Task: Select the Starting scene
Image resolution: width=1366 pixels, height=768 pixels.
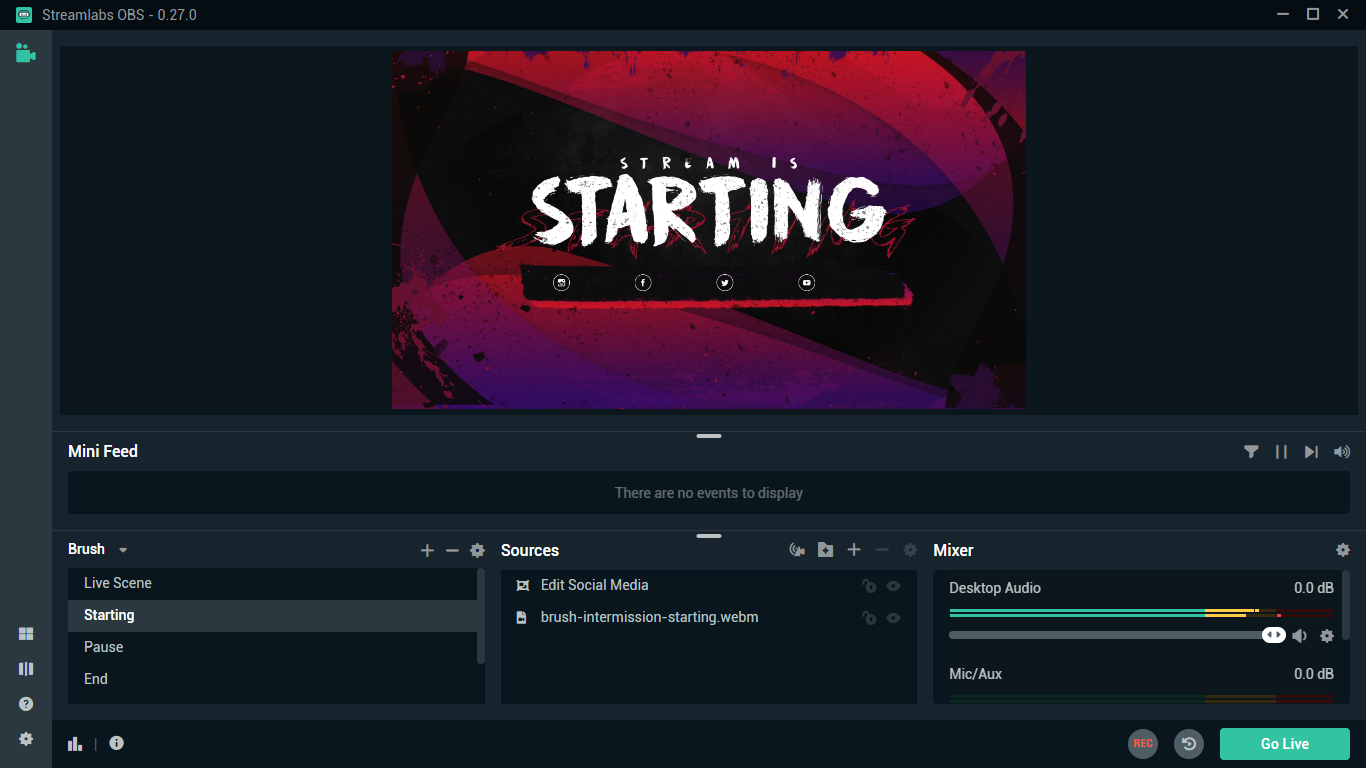Action: pos(272,615)
